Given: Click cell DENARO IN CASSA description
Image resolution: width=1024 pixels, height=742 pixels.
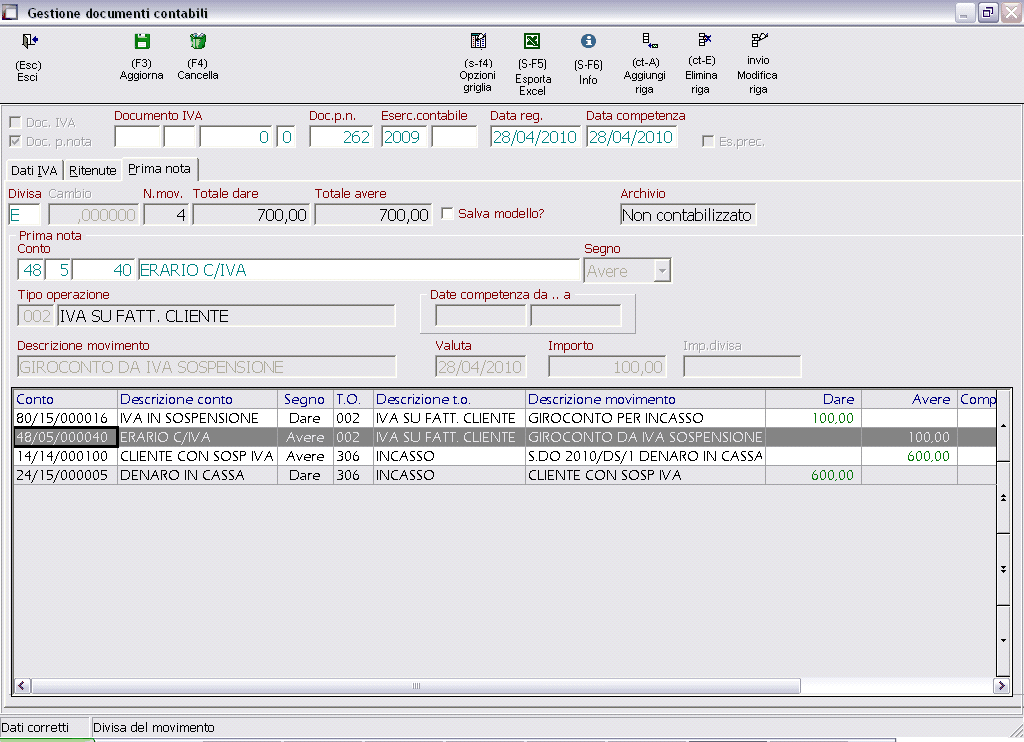Looking at the screenshot, I should point(198,475).
